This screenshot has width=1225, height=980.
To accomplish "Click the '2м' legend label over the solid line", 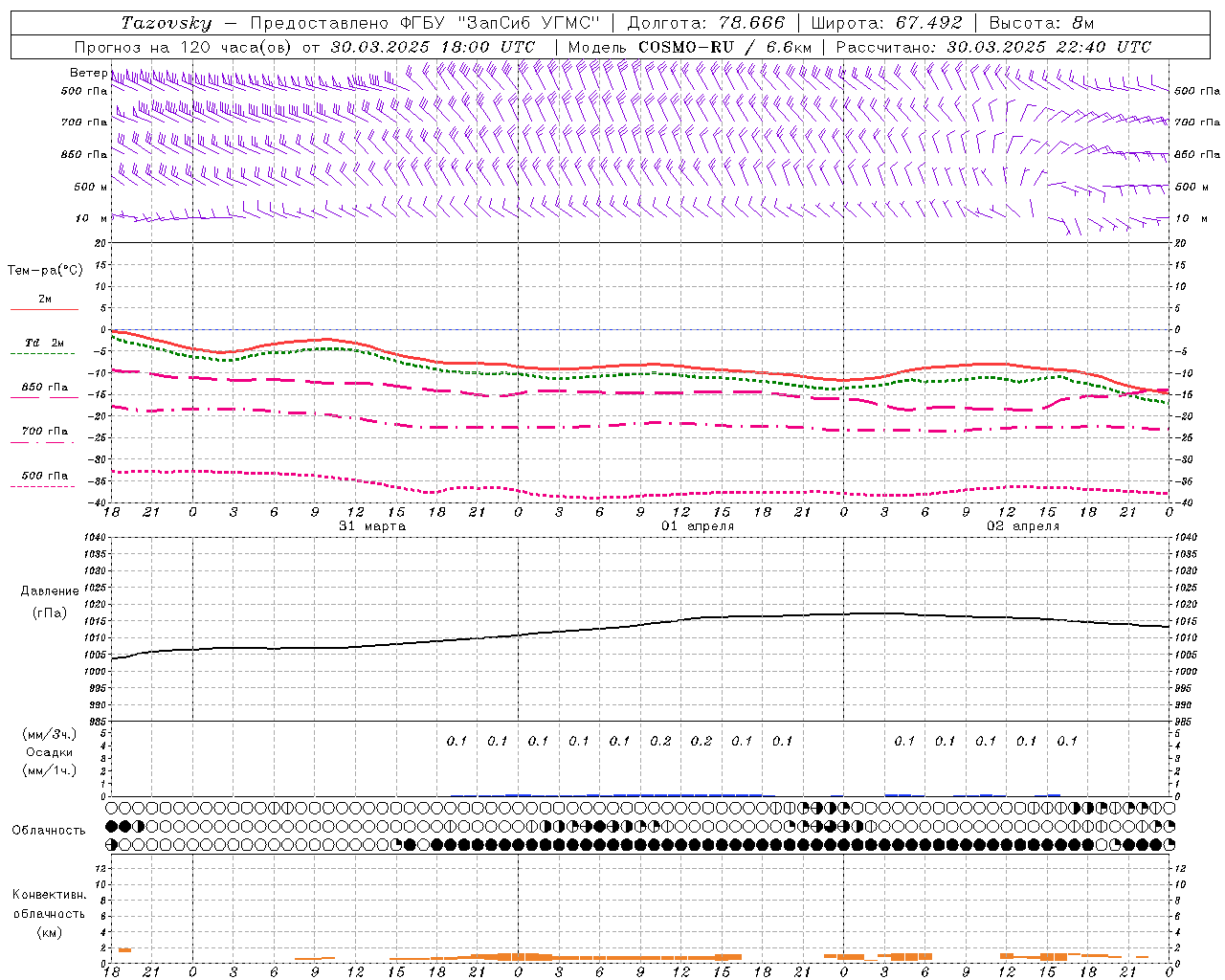I will (x=45, y=300).
